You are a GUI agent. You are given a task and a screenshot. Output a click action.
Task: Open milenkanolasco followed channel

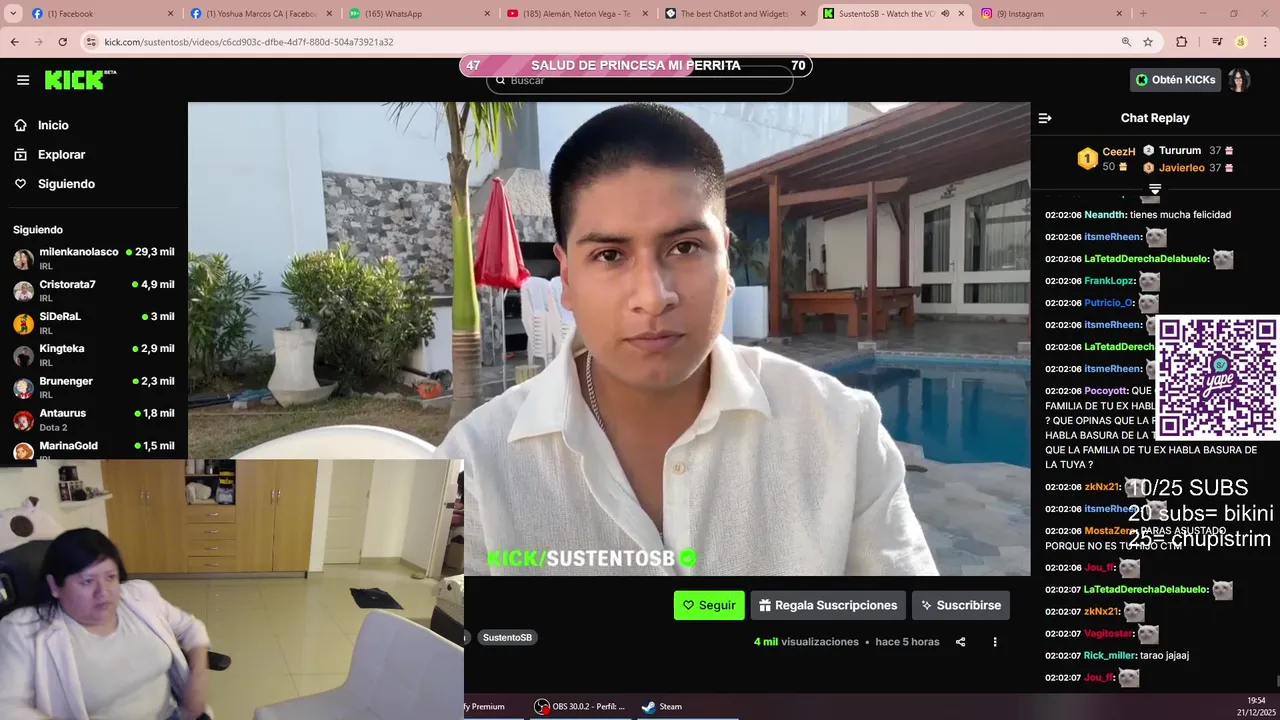tap(94, 258)
